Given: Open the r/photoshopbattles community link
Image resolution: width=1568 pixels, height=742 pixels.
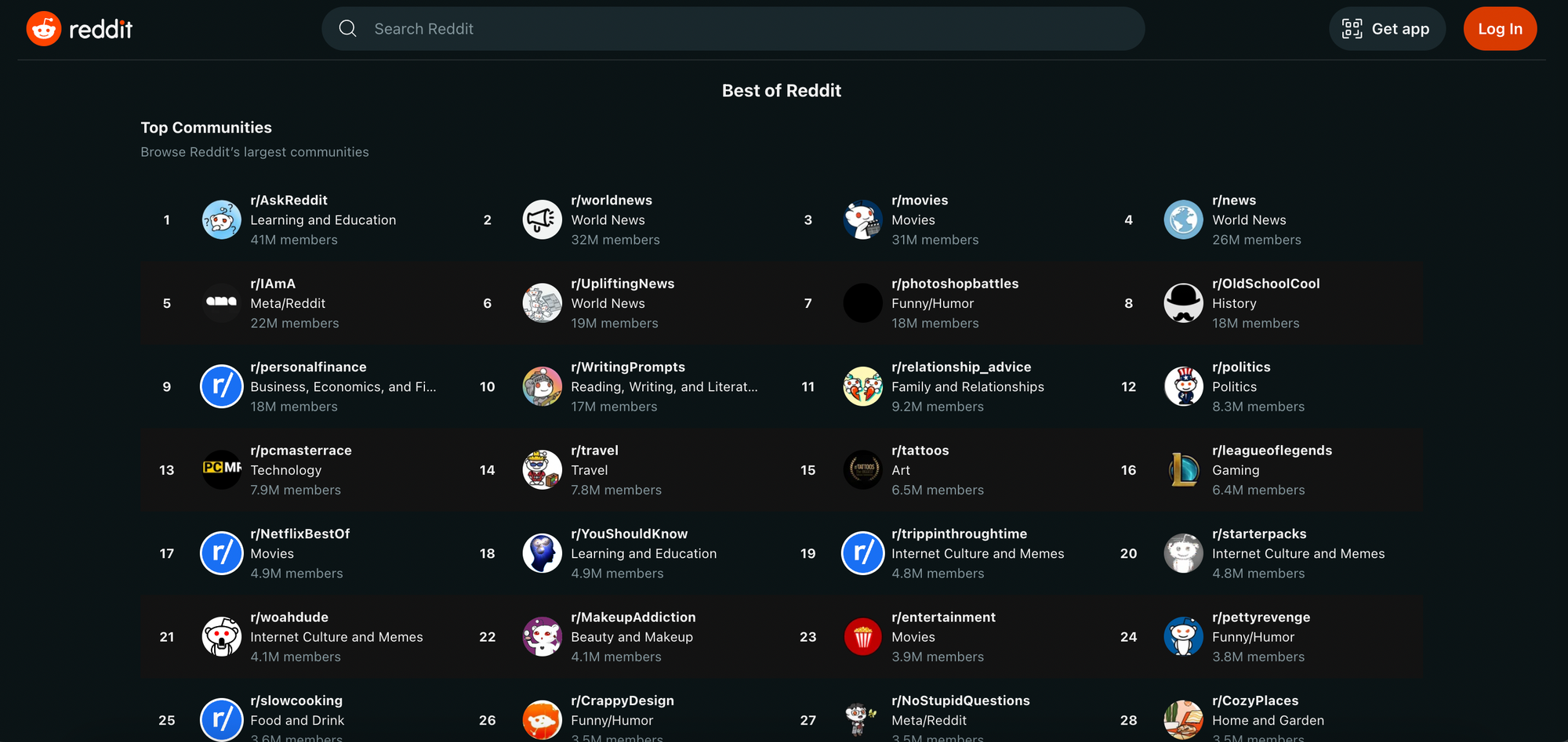Looking at the screenshot, I should [x=955, y=284].
